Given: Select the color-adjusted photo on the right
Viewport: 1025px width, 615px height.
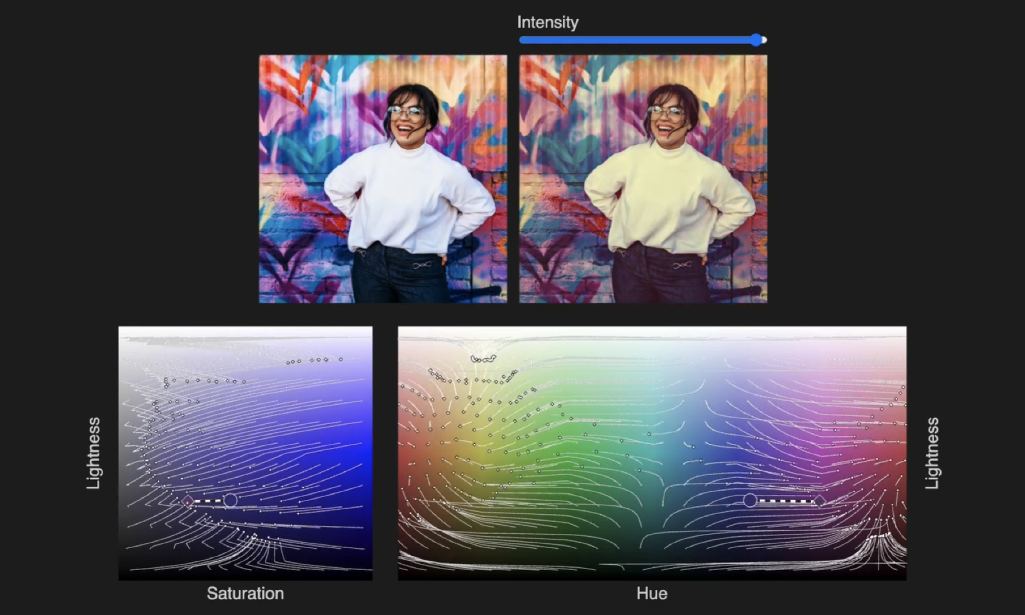Looking at the screenshot, I should (643, 179).
